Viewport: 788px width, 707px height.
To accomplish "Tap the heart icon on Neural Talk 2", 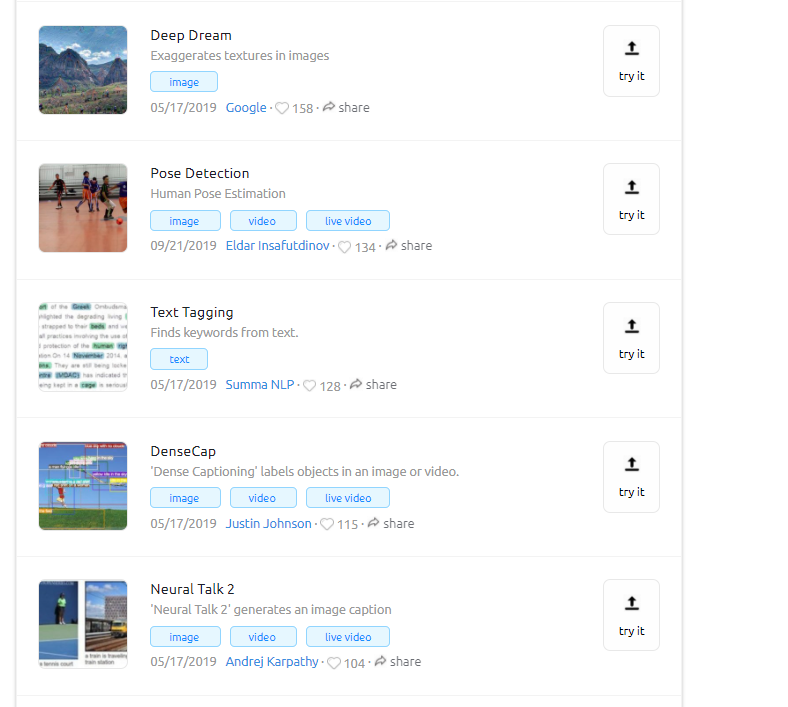I will [x=334, y=663].
